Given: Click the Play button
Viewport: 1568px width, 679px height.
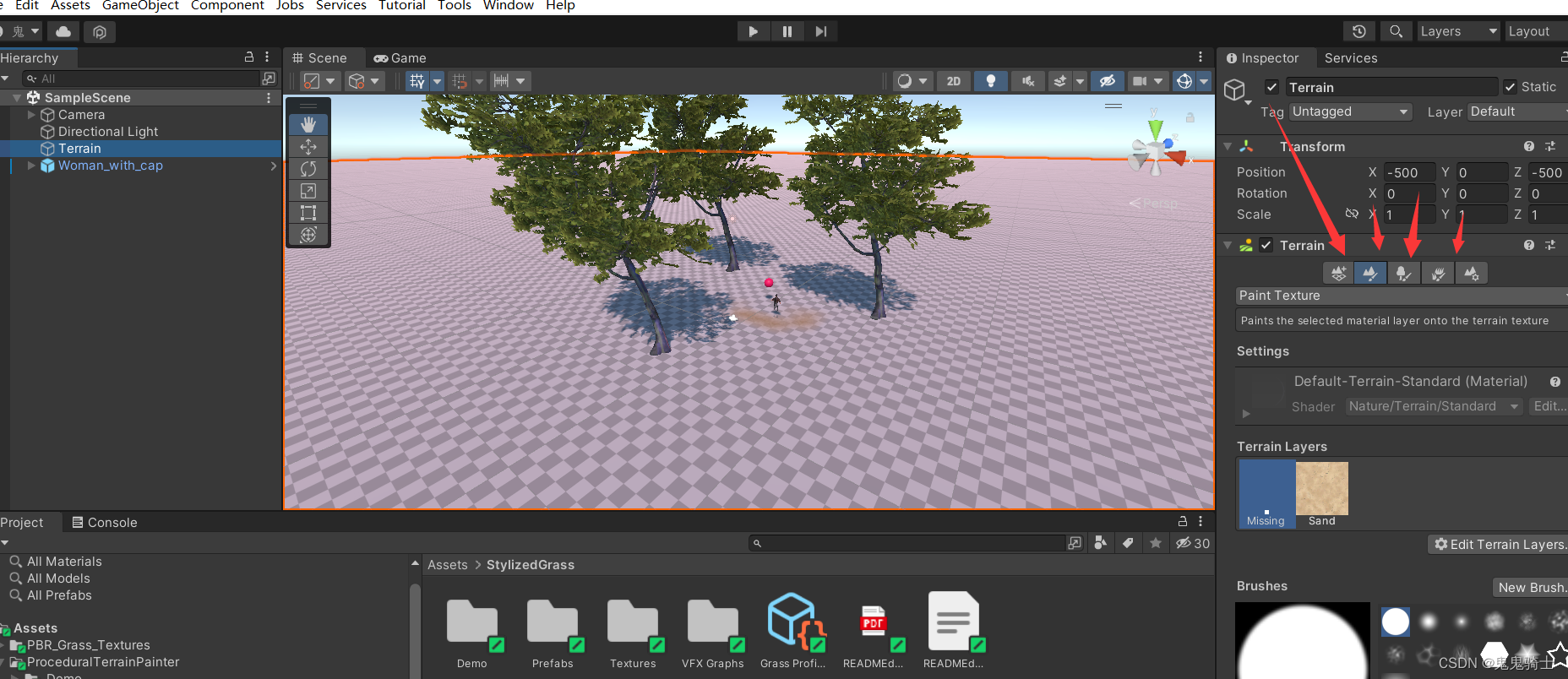Looking at the screenshot, I should (x=753, y=31).
